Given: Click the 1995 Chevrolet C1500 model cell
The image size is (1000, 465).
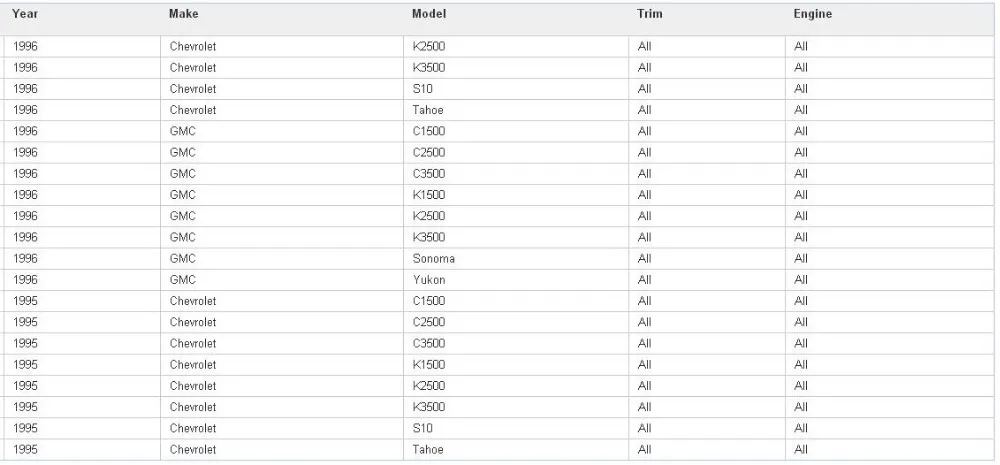Looking at the screenshot, I should click(x=429, y=301).
